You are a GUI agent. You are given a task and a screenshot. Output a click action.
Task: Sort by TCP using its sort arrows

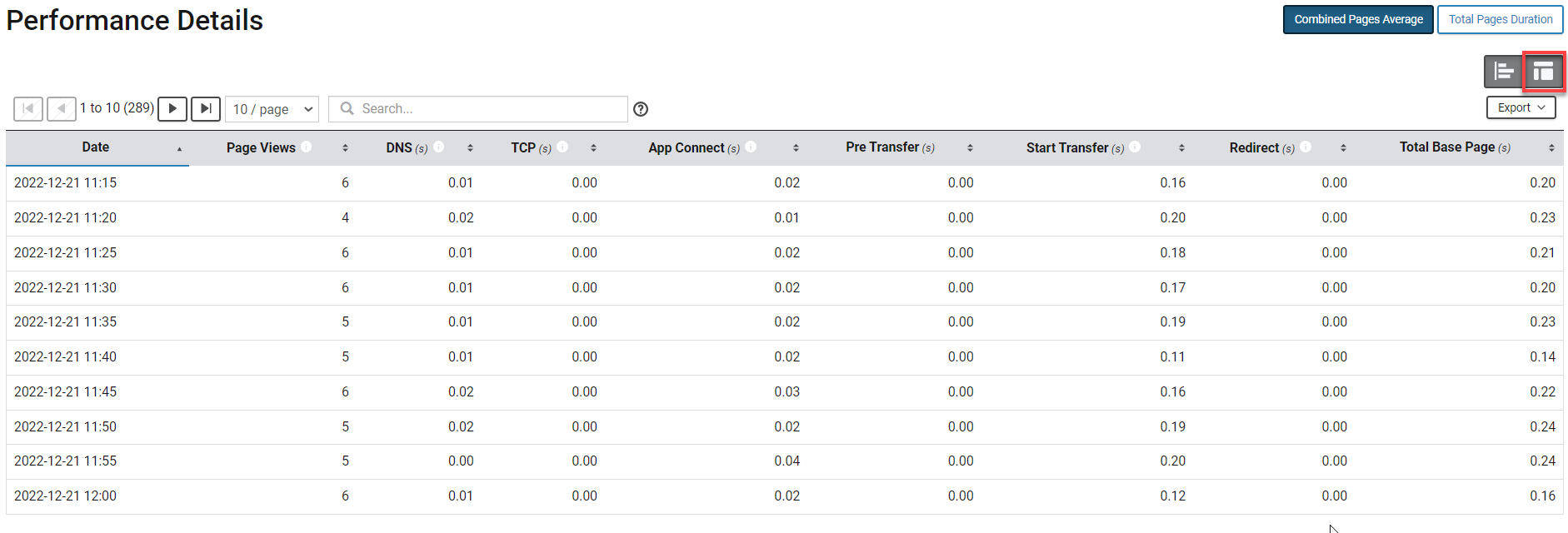pos(593,148)
